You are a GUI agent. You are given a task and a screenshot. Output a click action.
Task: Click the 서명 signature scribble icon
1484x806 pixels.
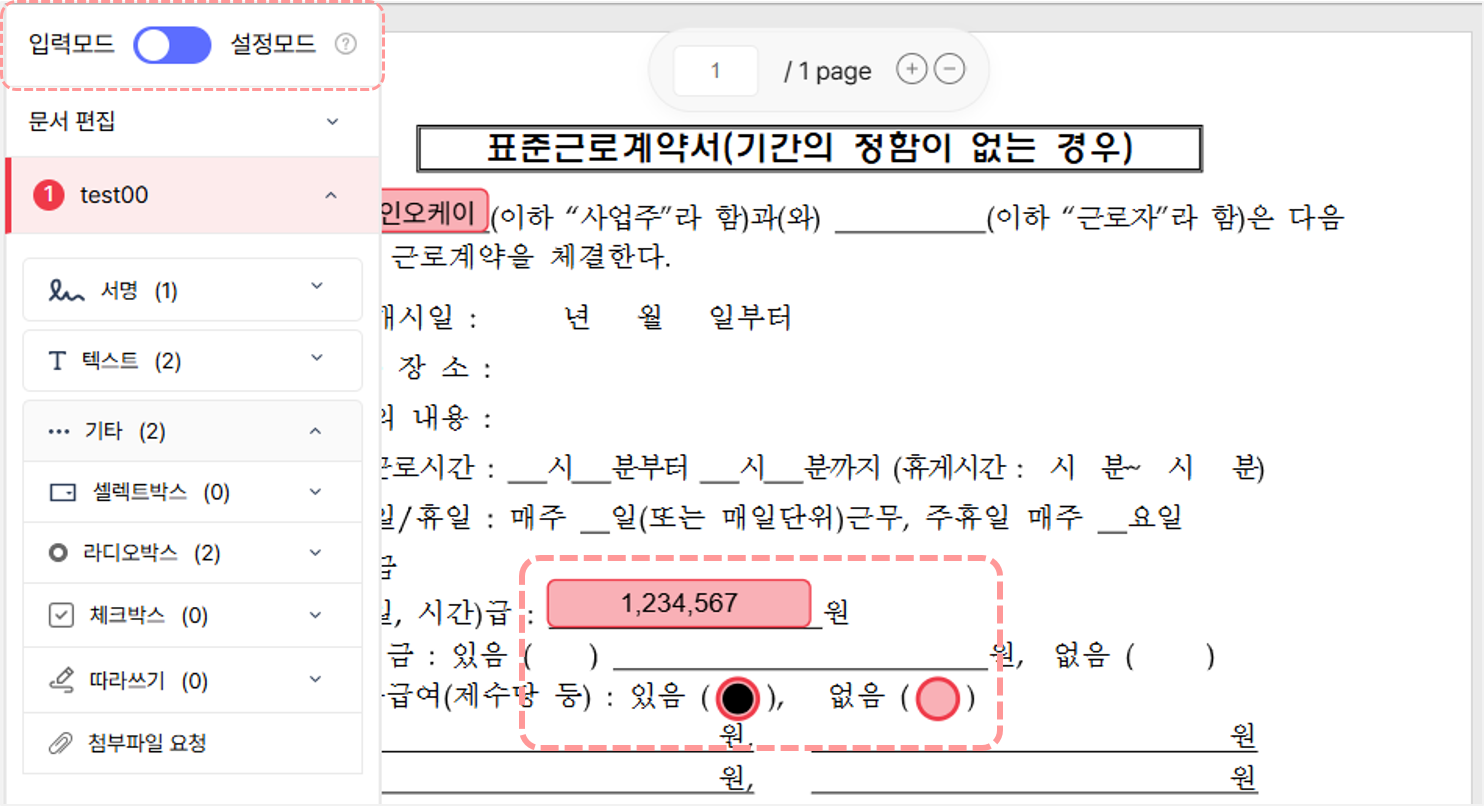click(67, 291)
